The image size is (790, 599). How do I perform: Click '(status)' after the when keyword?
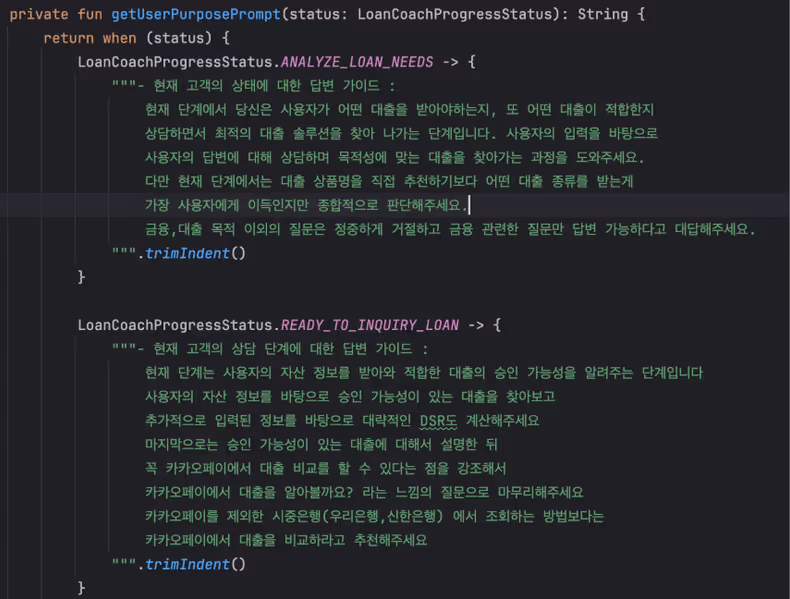pos(178,38)
